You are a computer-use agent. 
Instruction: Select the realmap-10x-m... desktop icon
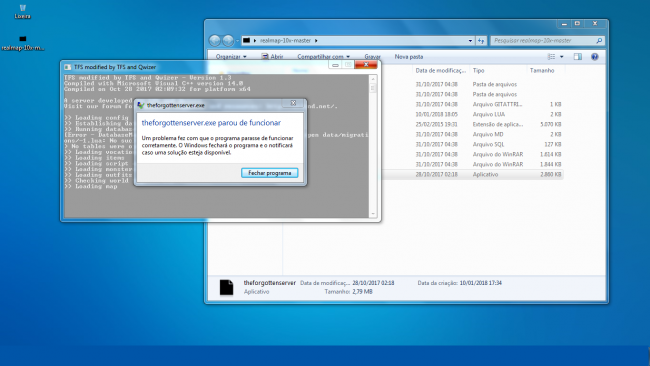click(x=22, y=44)
